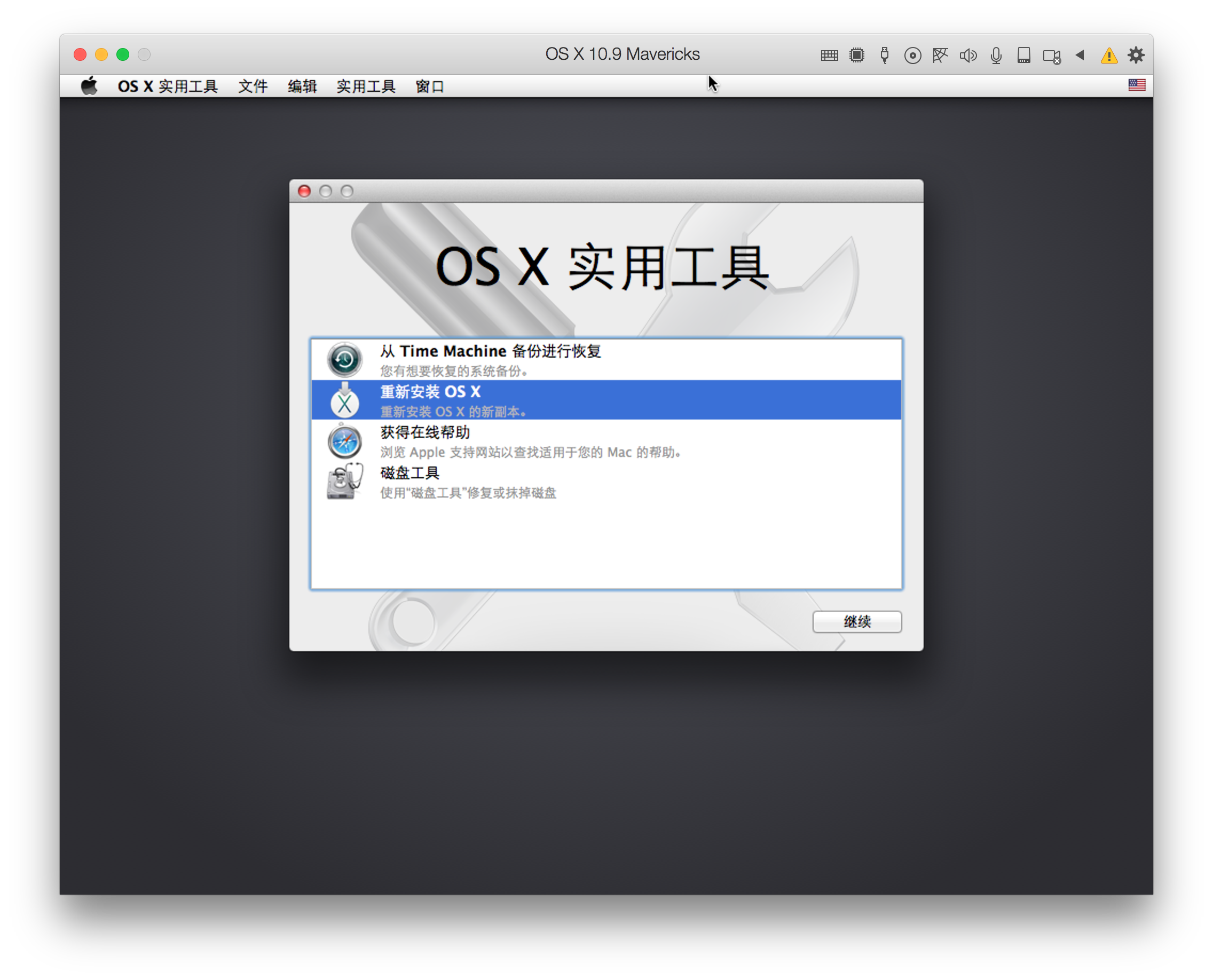The width and height of the screenshot is (1213, 980).
Task: Open the virtual keyboard settings icon
Action: [829, 55]
